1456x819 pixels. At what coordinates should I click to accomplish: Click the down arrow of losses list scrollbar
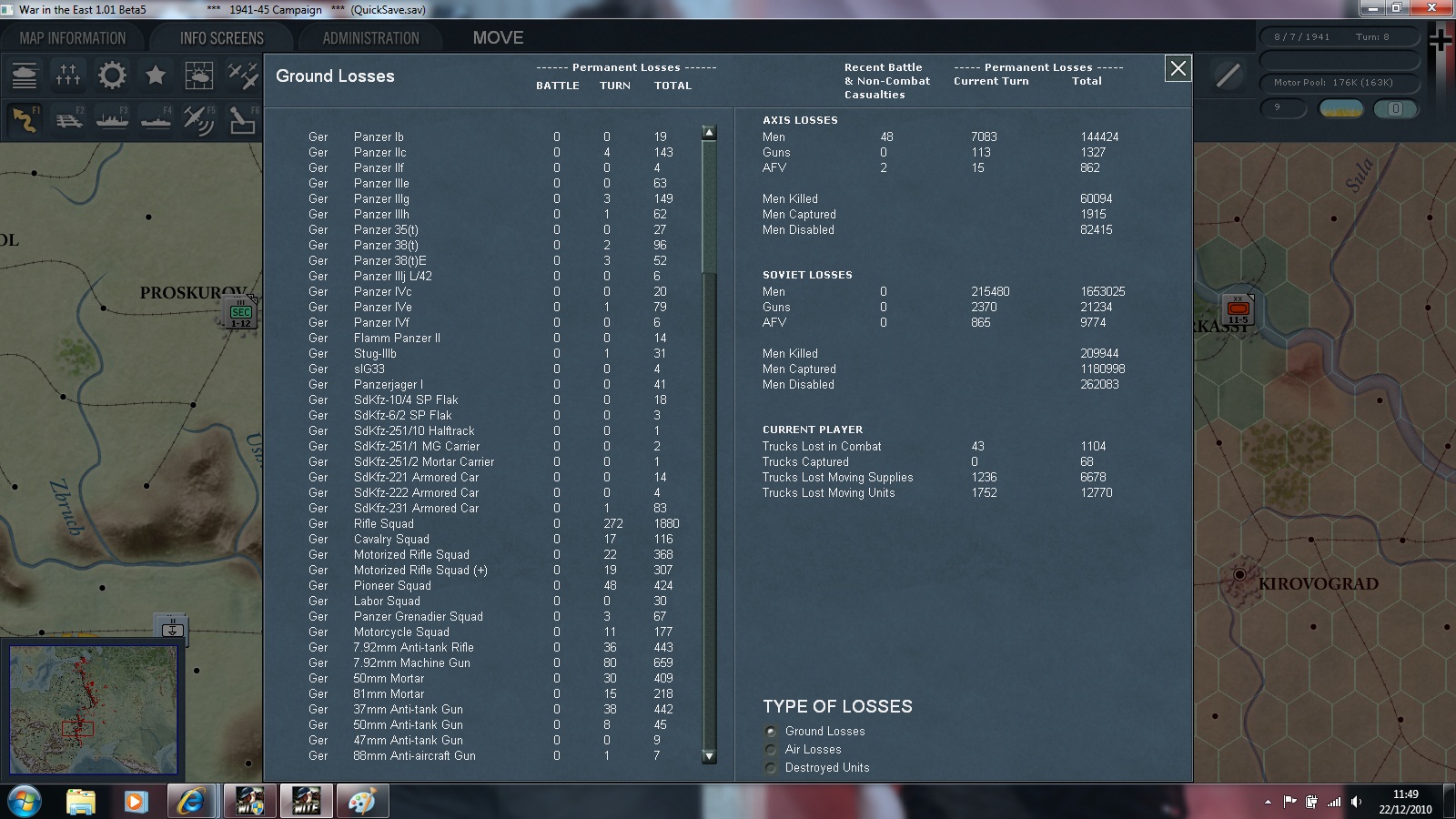coord(709,756)
